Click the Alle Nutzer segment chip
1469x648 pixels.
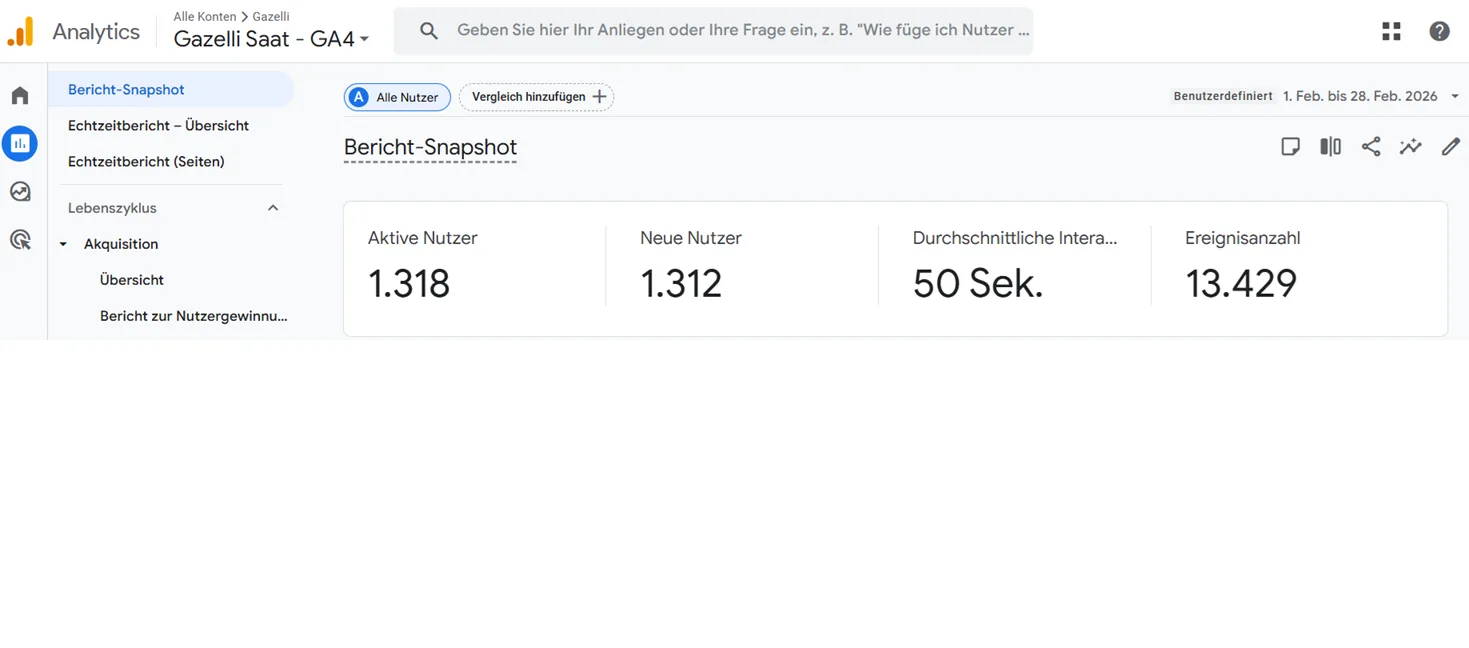click(397, 97)
